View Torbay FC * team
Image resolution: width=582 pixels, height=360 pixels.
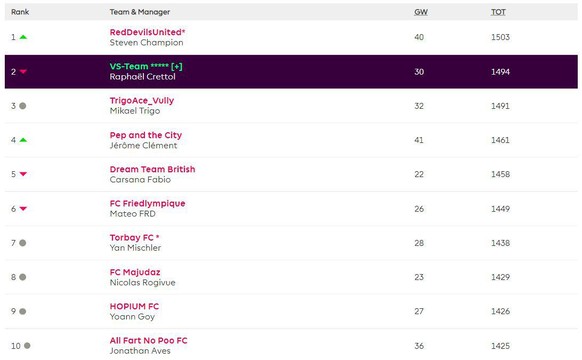(134, 238)
